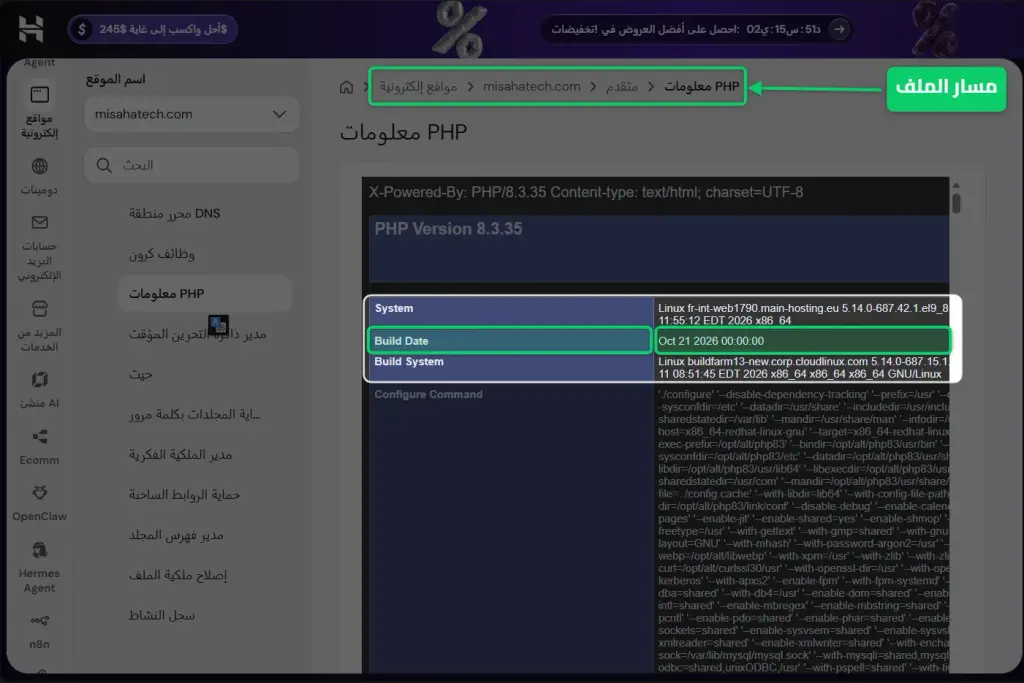This screenshot has height=683, width=1024.
Task: Click the Build Date row label
Action: click(401, 341)
